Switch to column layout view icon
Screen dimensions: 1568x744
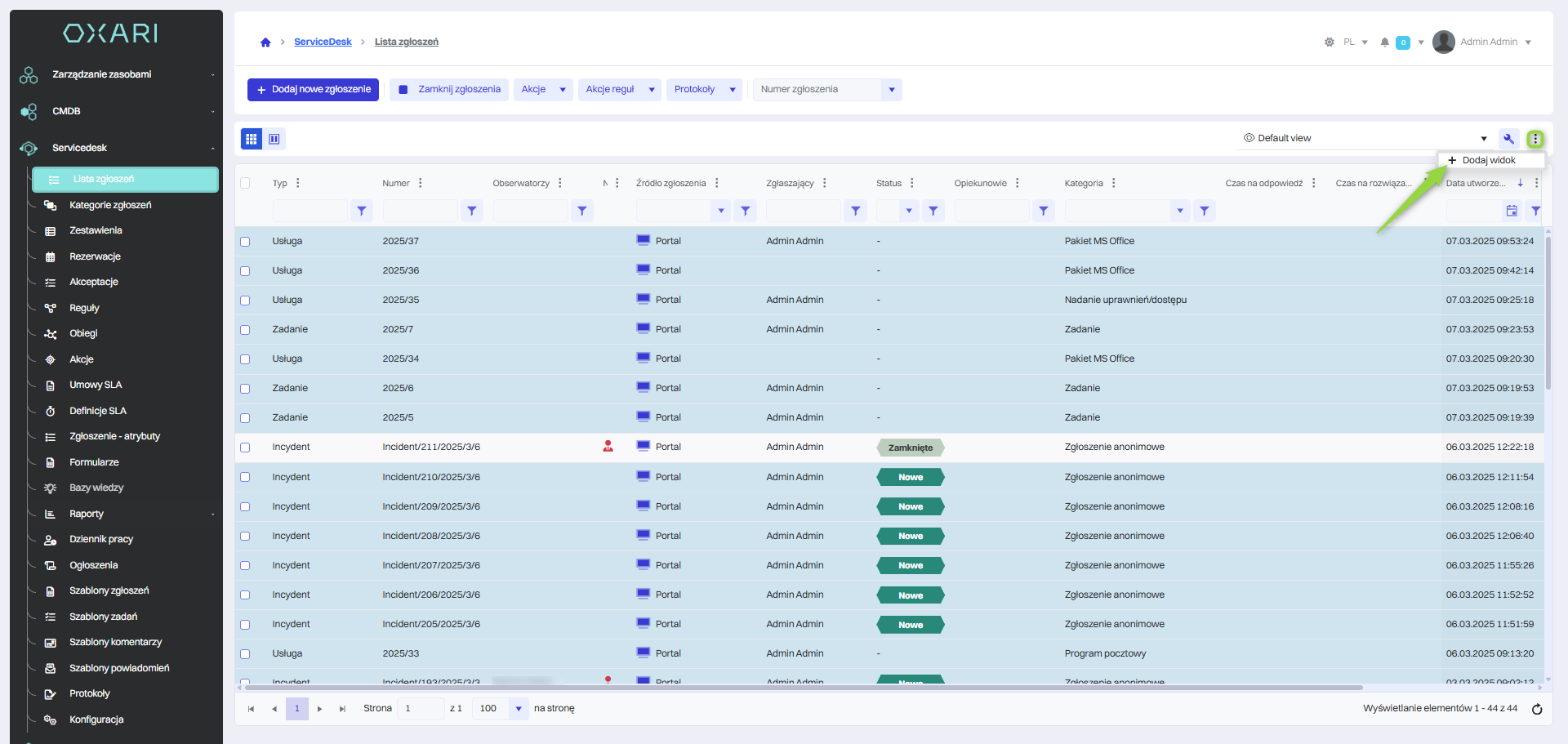click(x=274, y=139)
